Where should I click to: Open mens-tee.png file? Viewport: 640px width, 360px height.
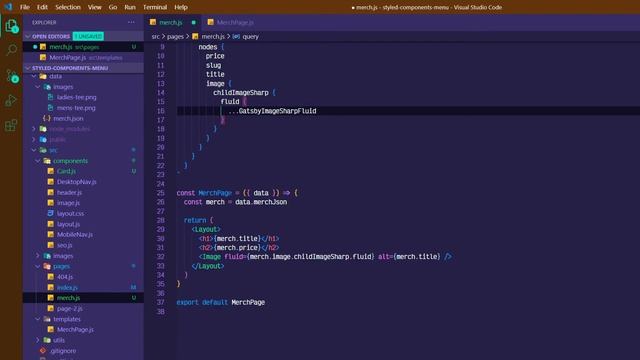coord(76,108)
